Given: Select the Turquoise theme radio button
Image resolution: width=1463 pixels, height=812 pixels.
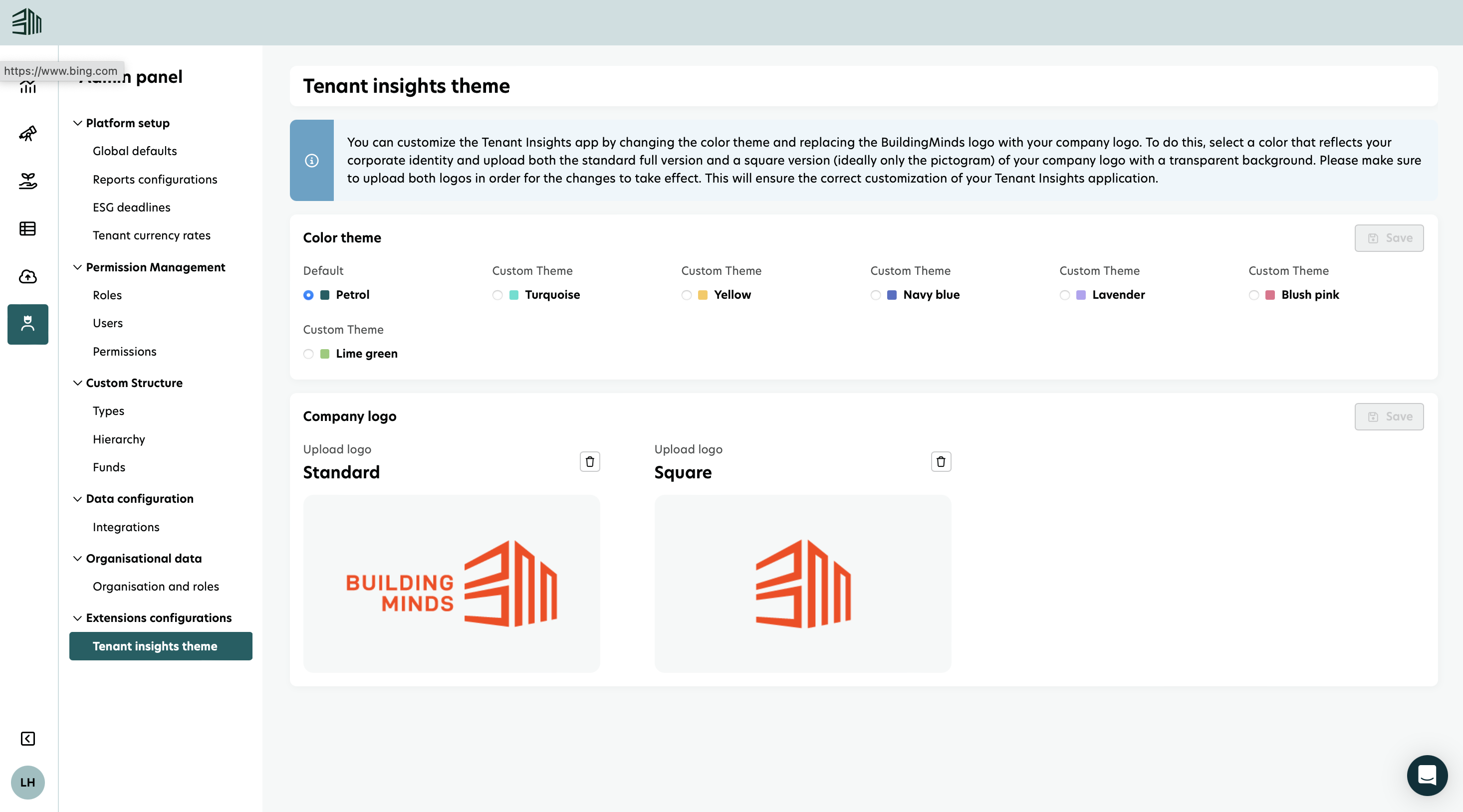Looking at the screenshot, I should click(x=497, y=295).
